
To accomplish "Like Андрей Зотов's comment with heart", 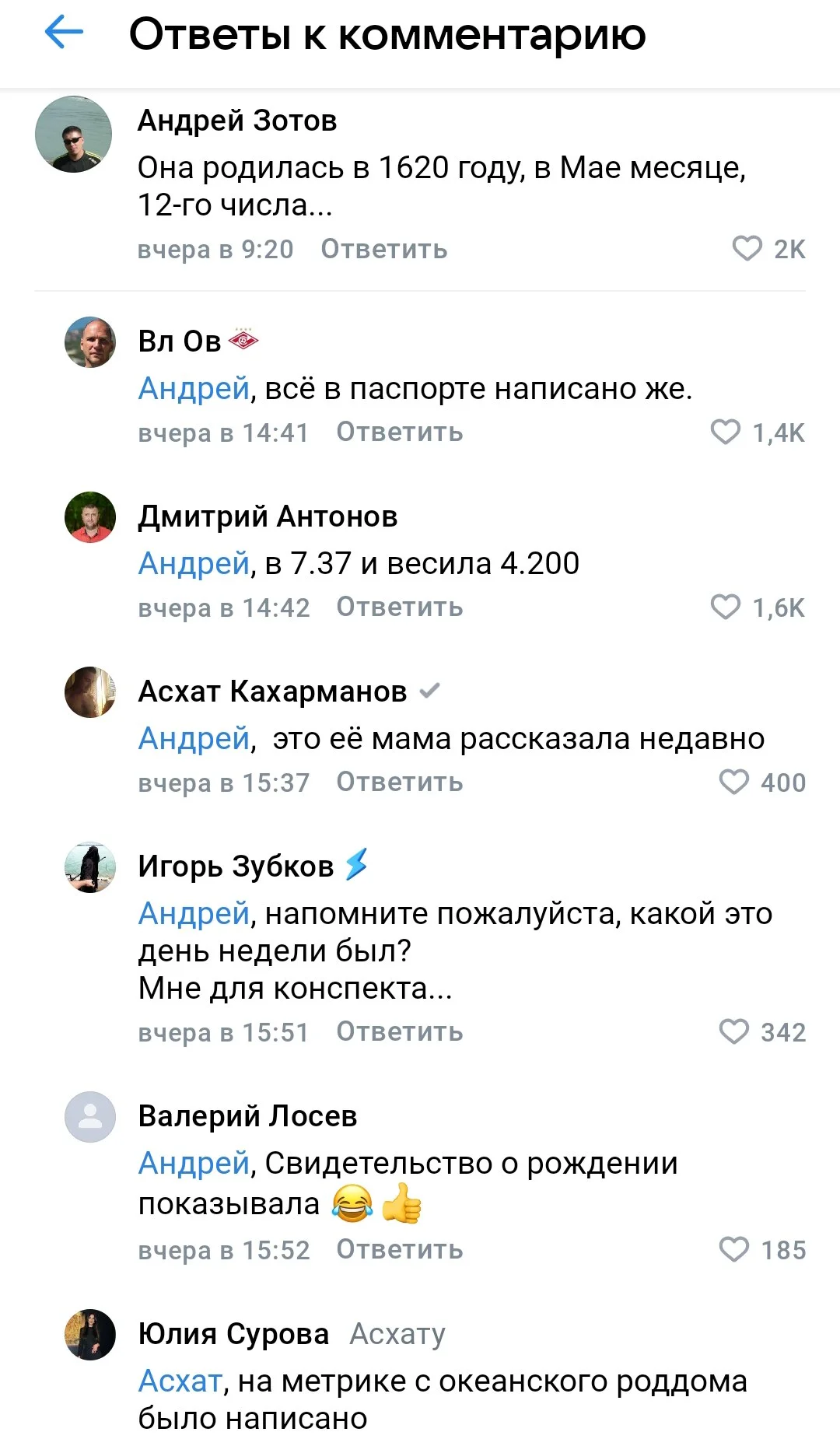I will [747, 249].
